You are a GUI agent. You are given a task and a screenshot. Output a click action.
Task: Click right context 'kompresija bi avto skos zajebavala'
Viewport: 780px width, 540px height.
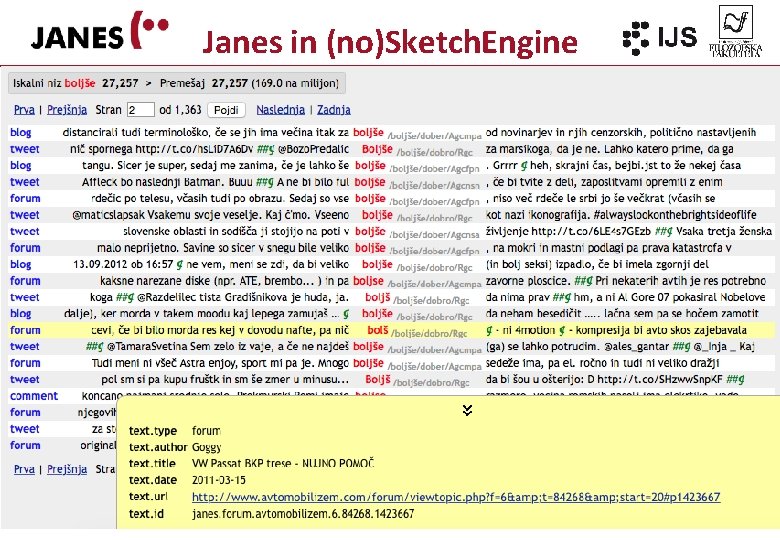[x=661, y=330]
